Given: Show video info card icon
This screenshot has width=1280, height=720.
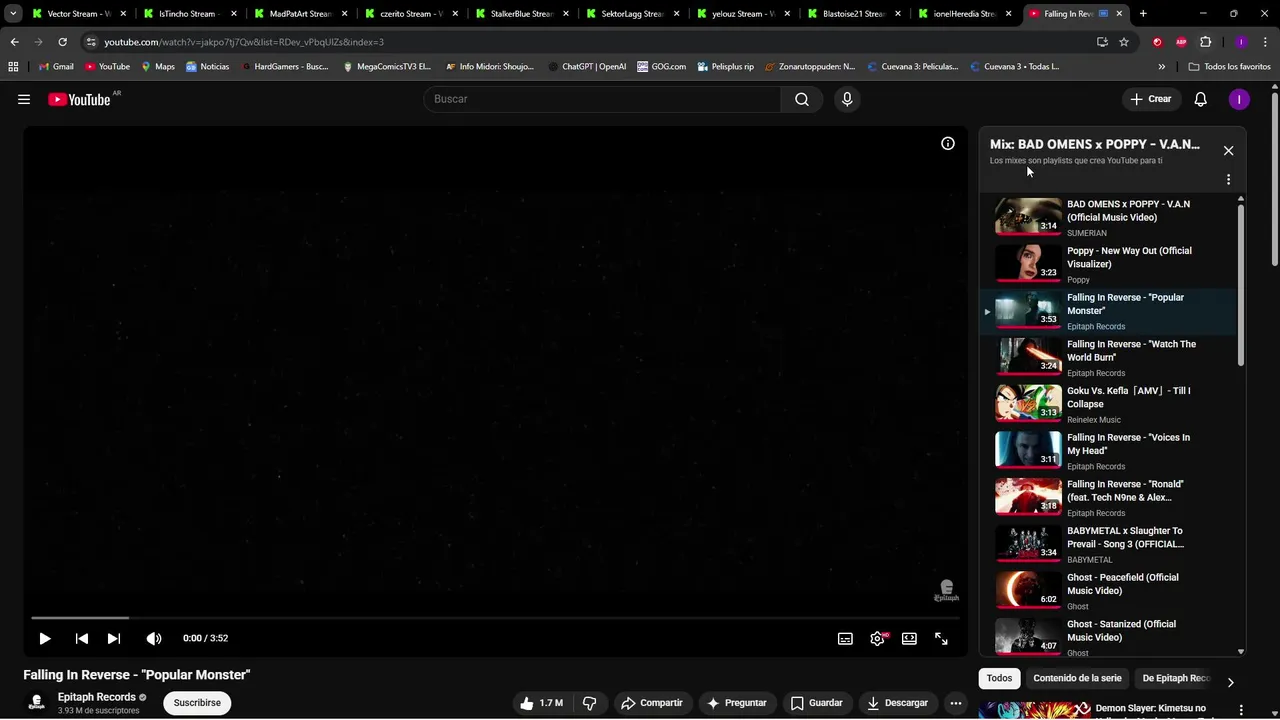Looking at the screenshot, I should pyautogui.click(x=948, y=143).
